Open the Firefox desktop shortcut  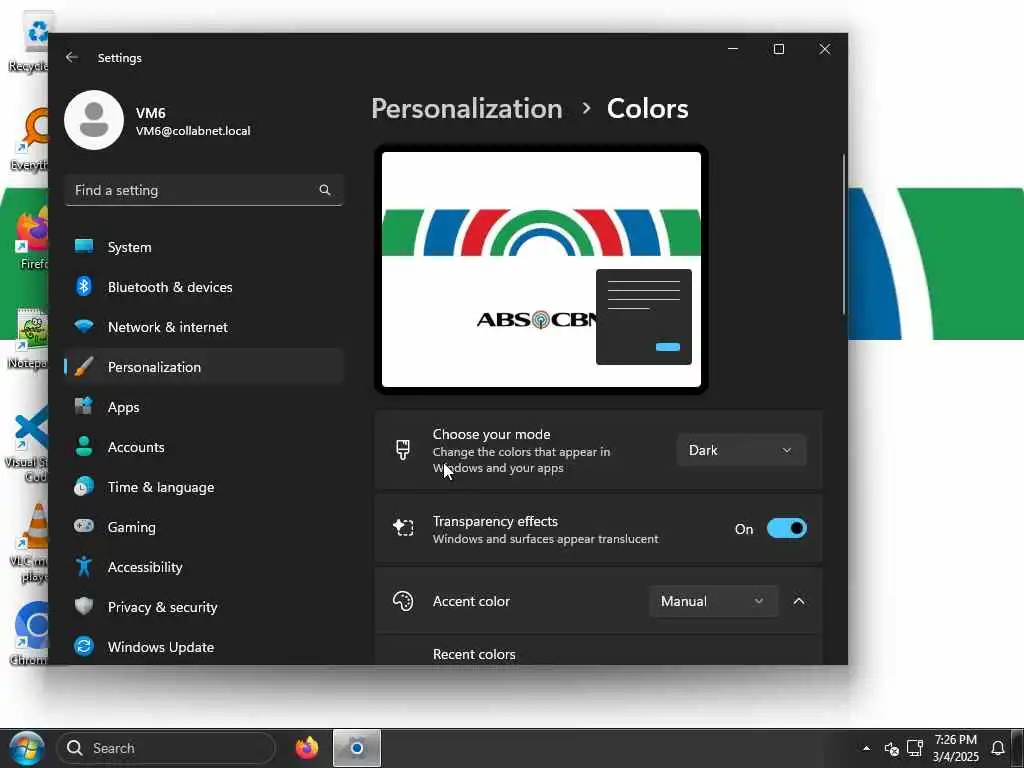30,238
